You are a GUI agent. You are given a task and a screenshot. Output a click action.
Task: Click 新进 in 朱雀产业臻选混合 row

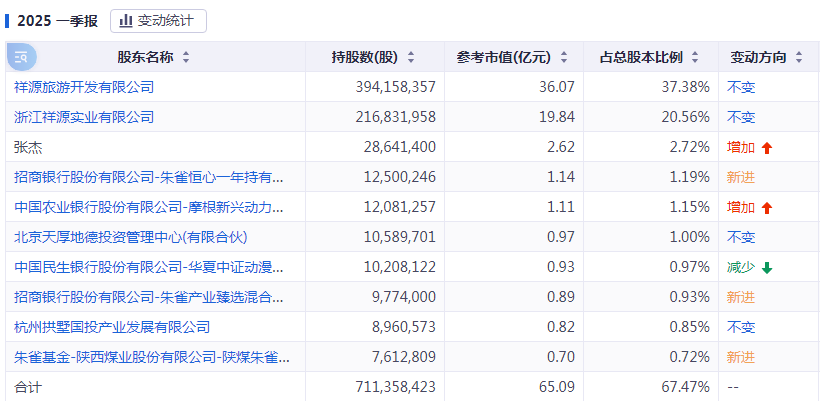coord(741,297)
